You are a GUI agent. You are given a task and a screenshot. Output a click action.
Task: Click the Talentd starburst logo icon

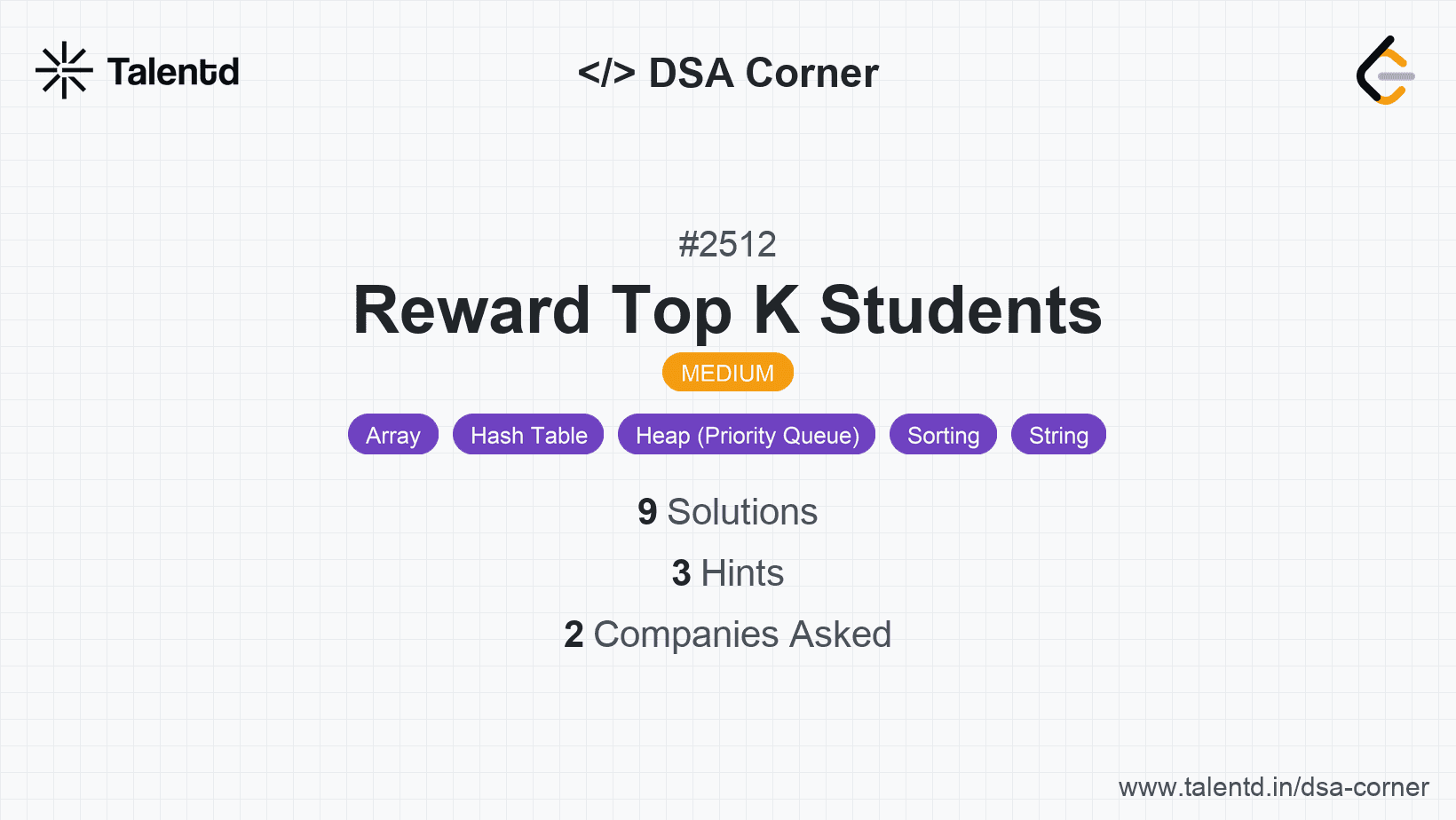pyautogui.click(x=64, y=71)
